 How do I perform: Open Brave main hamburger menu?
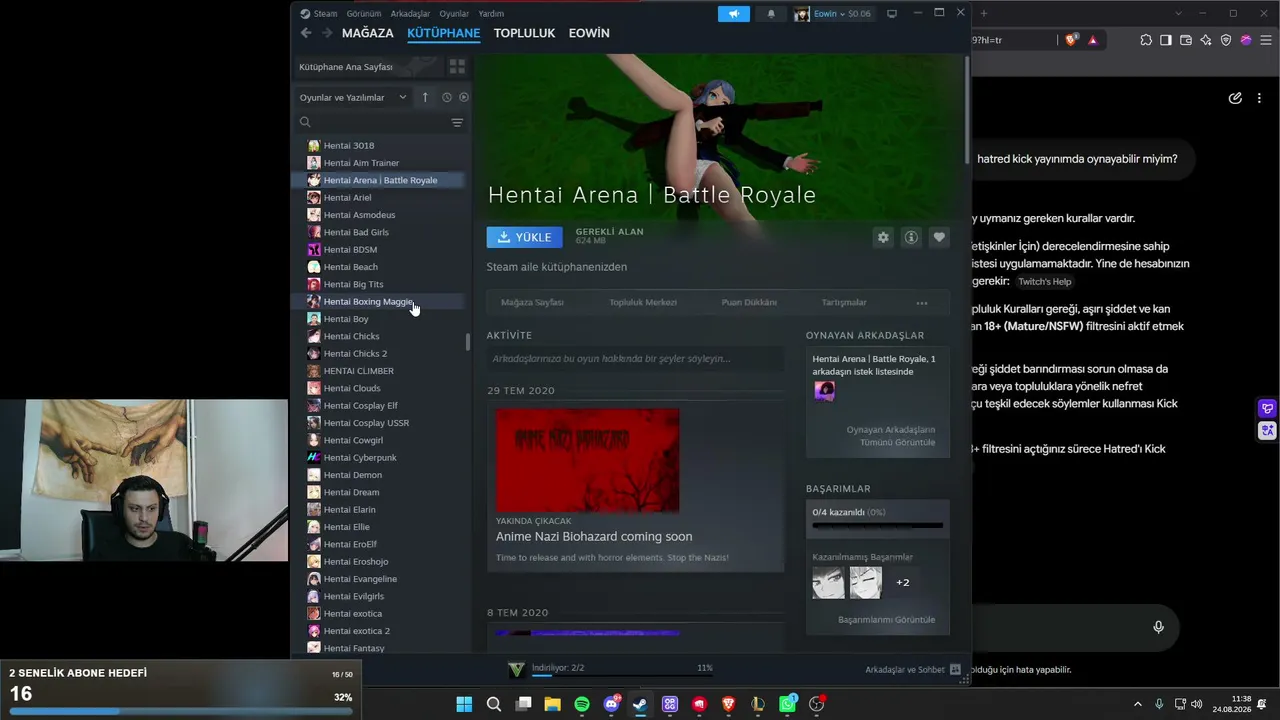[x=1266, y=40]
